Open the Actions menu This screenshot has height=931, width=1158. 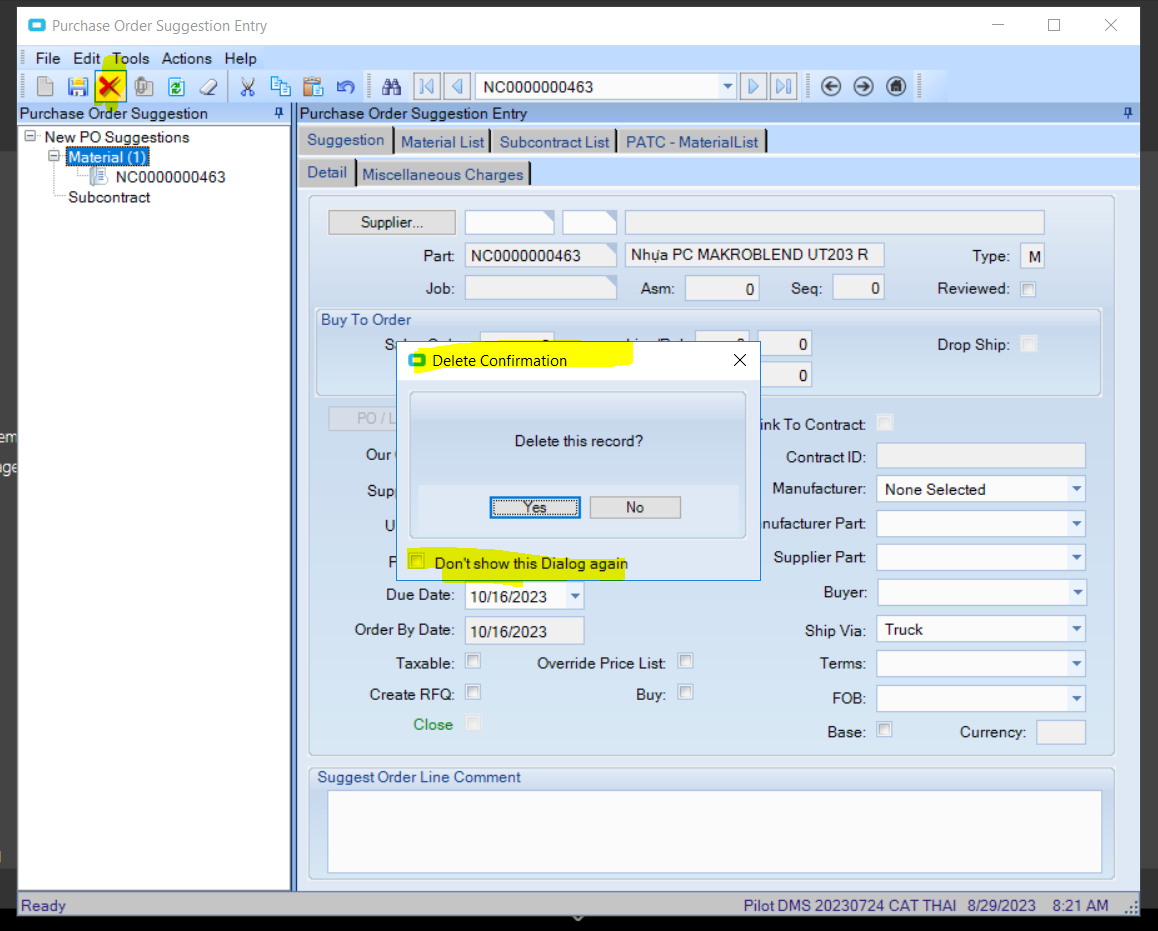(x=187, y=58)
